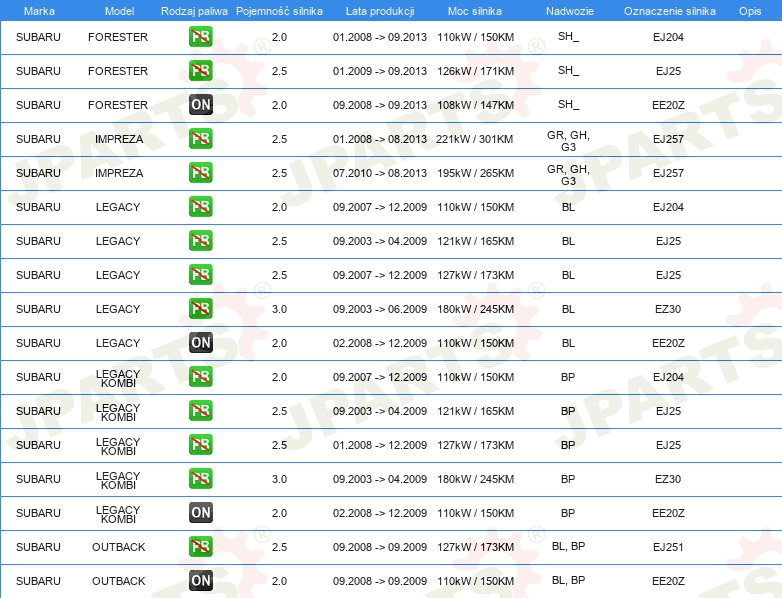Click ON diesel icon in Legacy Kombi row
Viewport: 782px width, 598px height.
(200, 513)
